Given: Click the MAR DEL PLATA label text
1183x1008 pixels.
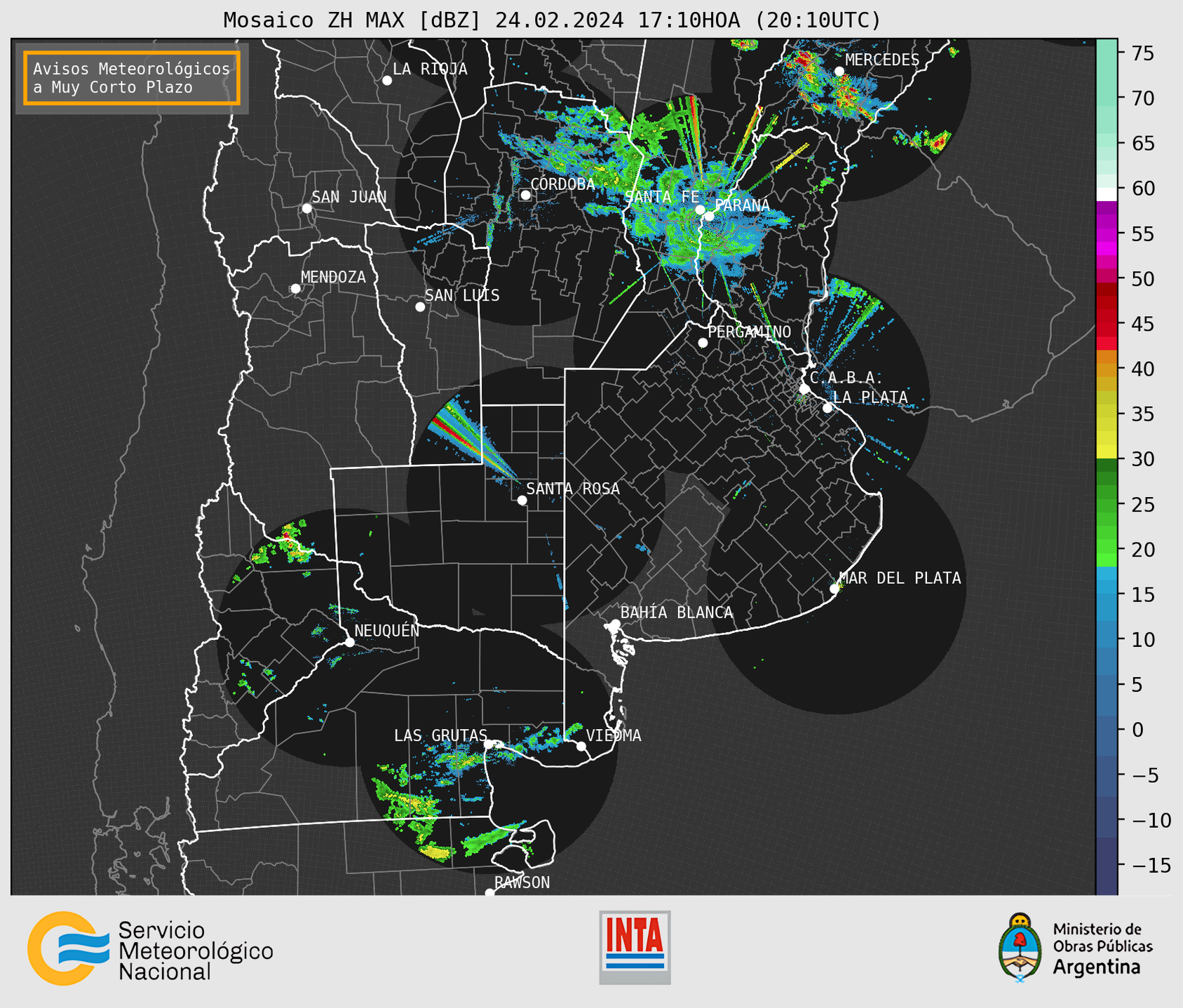Looking at the screenshot, I should (x=900, y=578).
